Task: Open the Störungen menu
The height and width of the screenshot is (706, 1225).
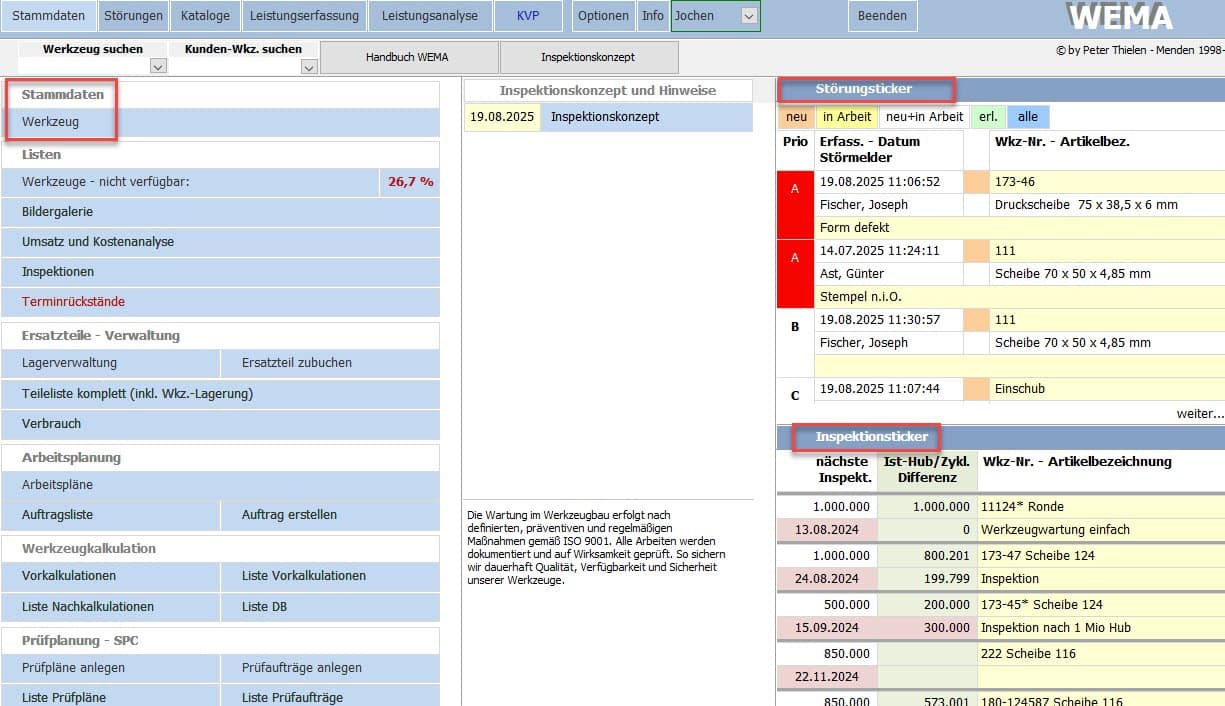Action: [x=133, y=16]
